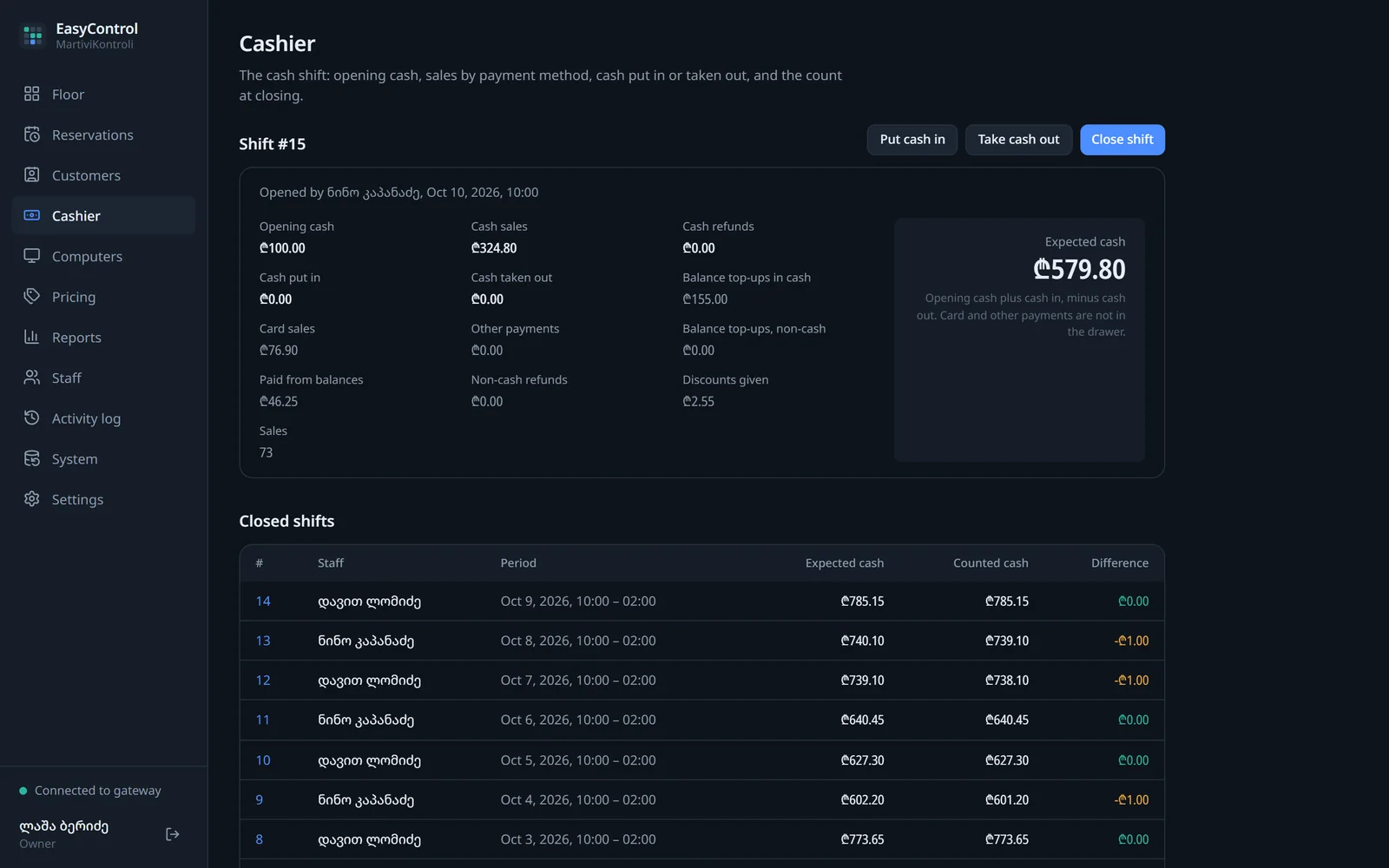Click the Oct 8, 2026 period cell
Image resolution: width=1389 pixels, height=868 pixels.
coord(578,641)
